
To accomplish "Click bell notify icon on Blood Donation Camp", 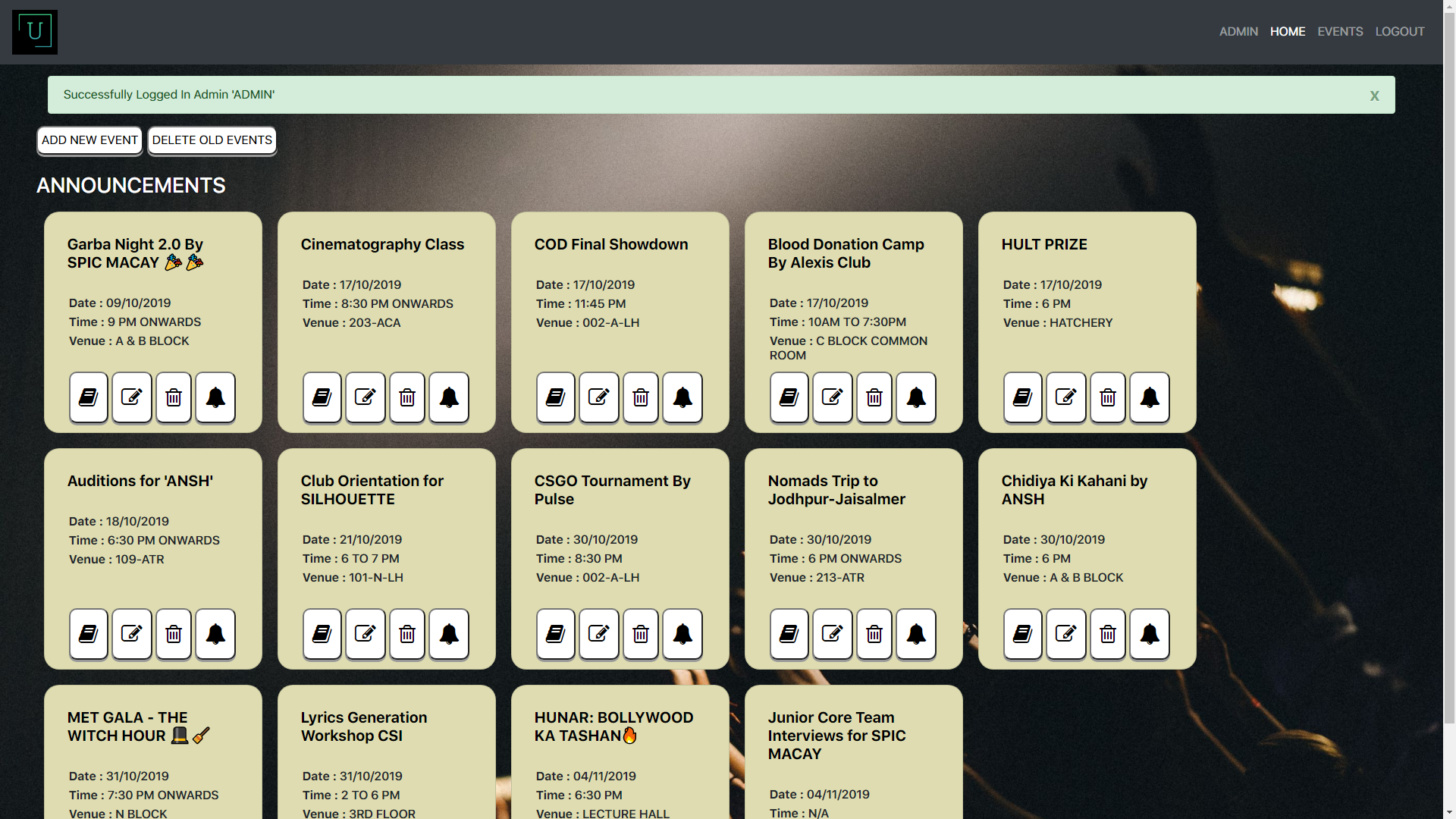I will pos(916,397).
